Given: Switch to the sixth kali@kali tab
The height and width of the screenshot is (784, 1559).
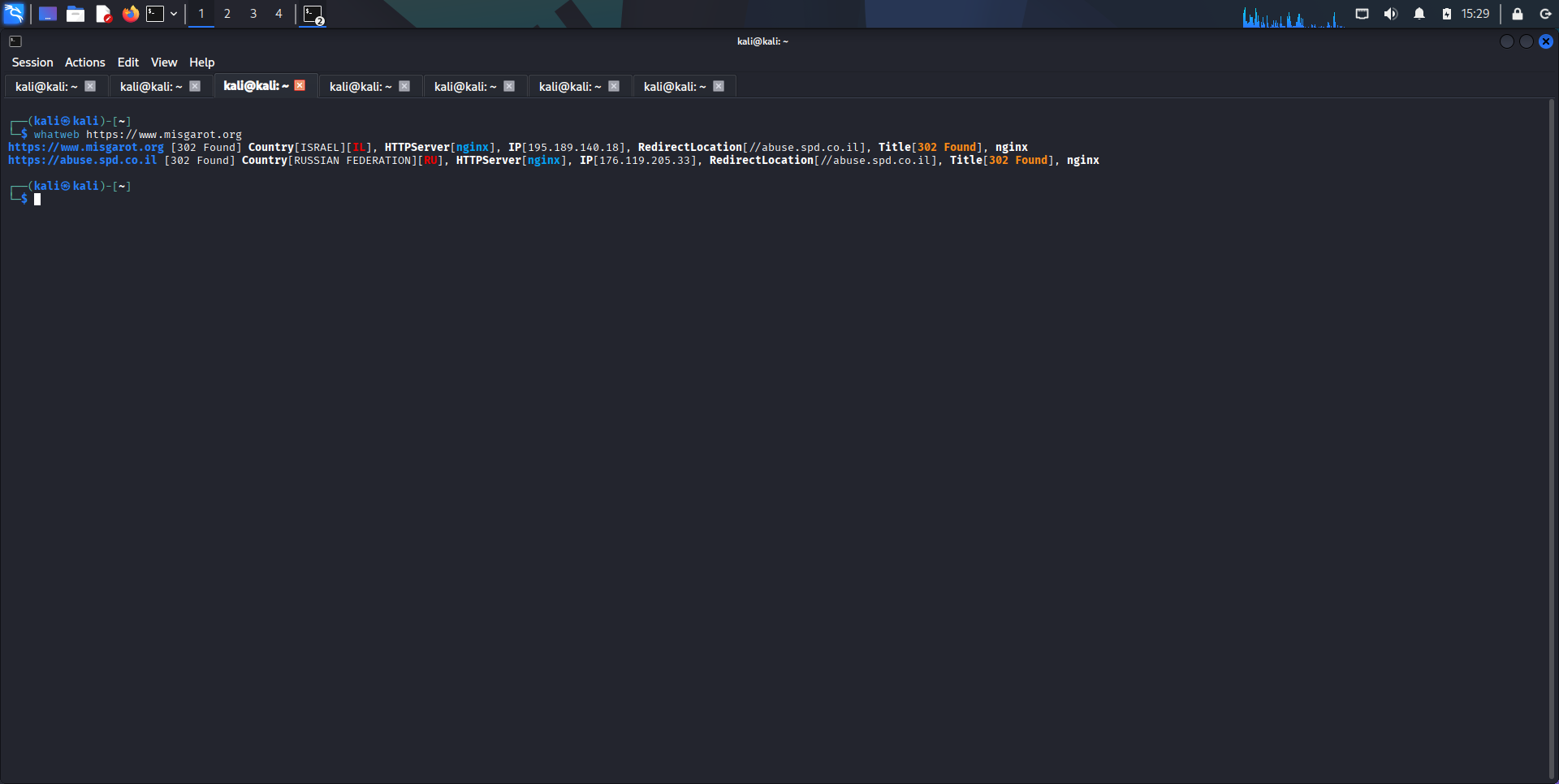Looking at the screenshot, I should click(x=570, y=86).
